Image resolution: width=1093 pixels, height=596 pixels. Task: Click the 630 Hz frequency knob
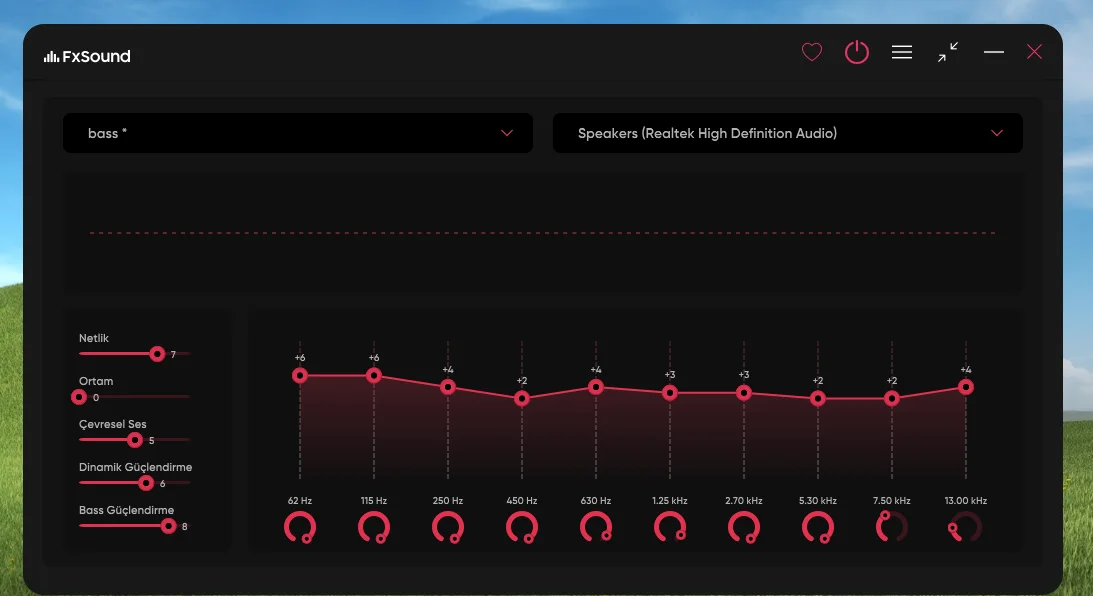pos(595,528)
